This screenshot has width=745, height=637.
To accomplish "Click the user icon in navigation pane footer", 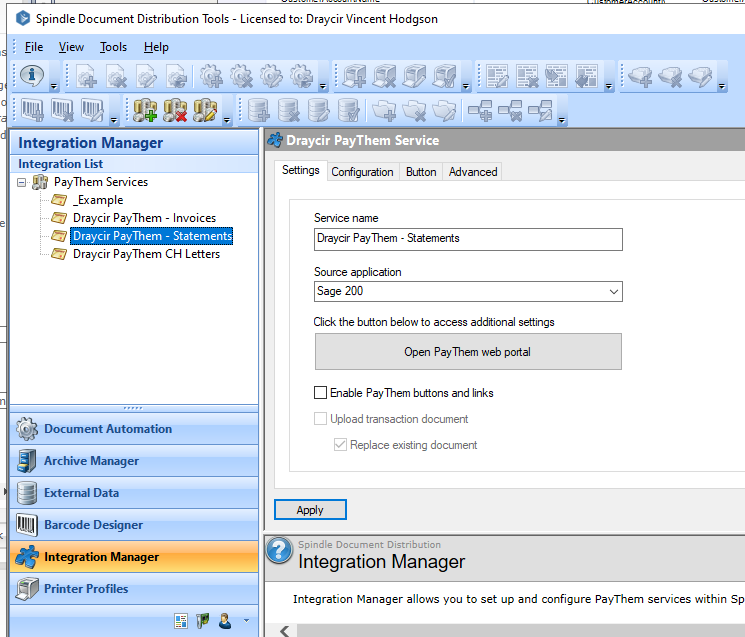I will click(x=225, y=620).
